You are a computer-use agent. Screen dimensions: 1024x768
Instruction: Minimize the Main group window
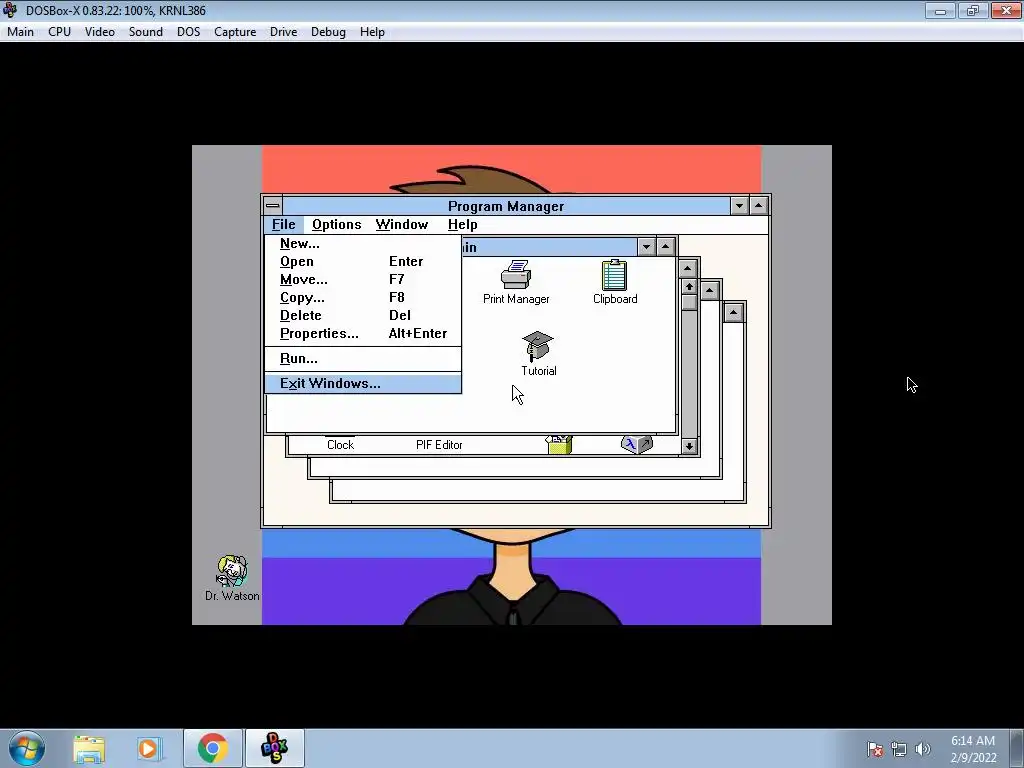click(x=647, y=247)
